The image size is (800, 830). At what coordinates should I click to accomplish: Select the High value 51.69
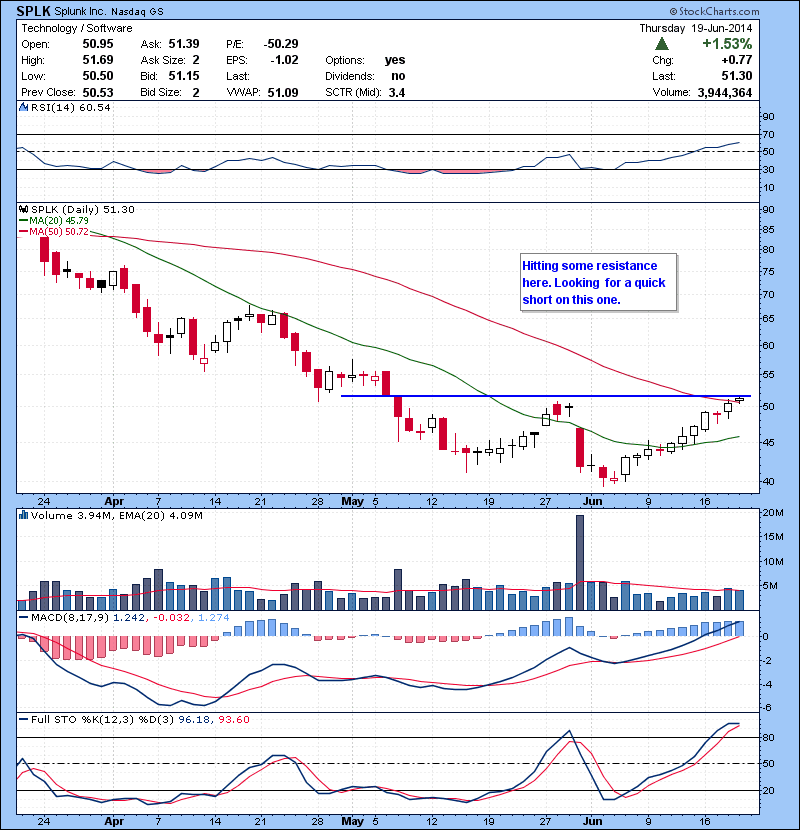pyautogui.click(x=98, y=60)
